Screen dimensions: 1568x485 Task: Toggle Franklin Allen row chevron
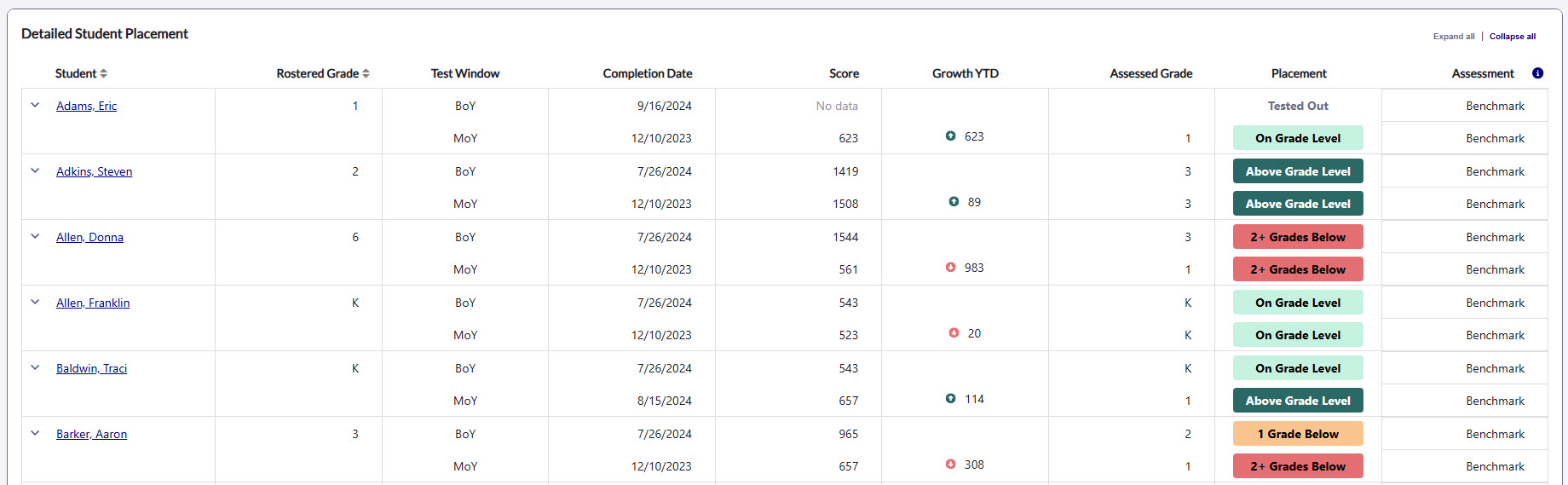(35, 302)
